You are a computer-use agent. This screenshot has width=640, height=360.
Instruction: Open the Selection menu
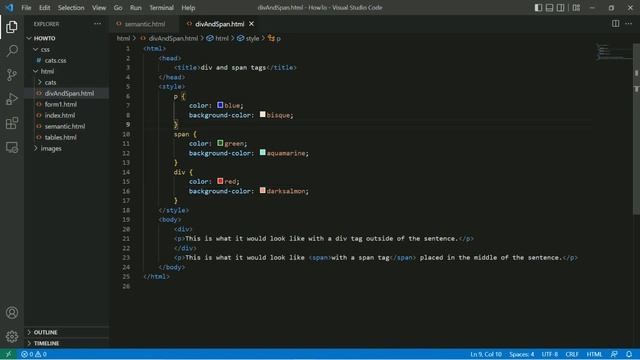point(71,8)
